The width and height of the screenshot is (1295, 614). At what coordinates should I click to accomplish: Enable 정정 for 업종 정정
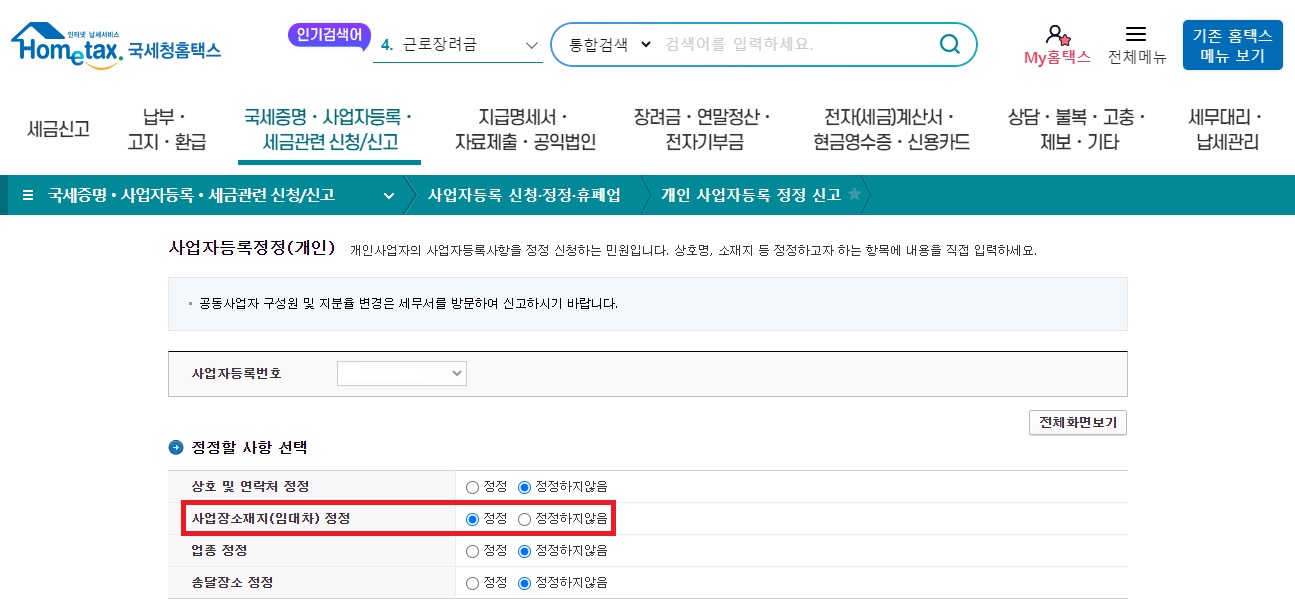coord(471,550)
